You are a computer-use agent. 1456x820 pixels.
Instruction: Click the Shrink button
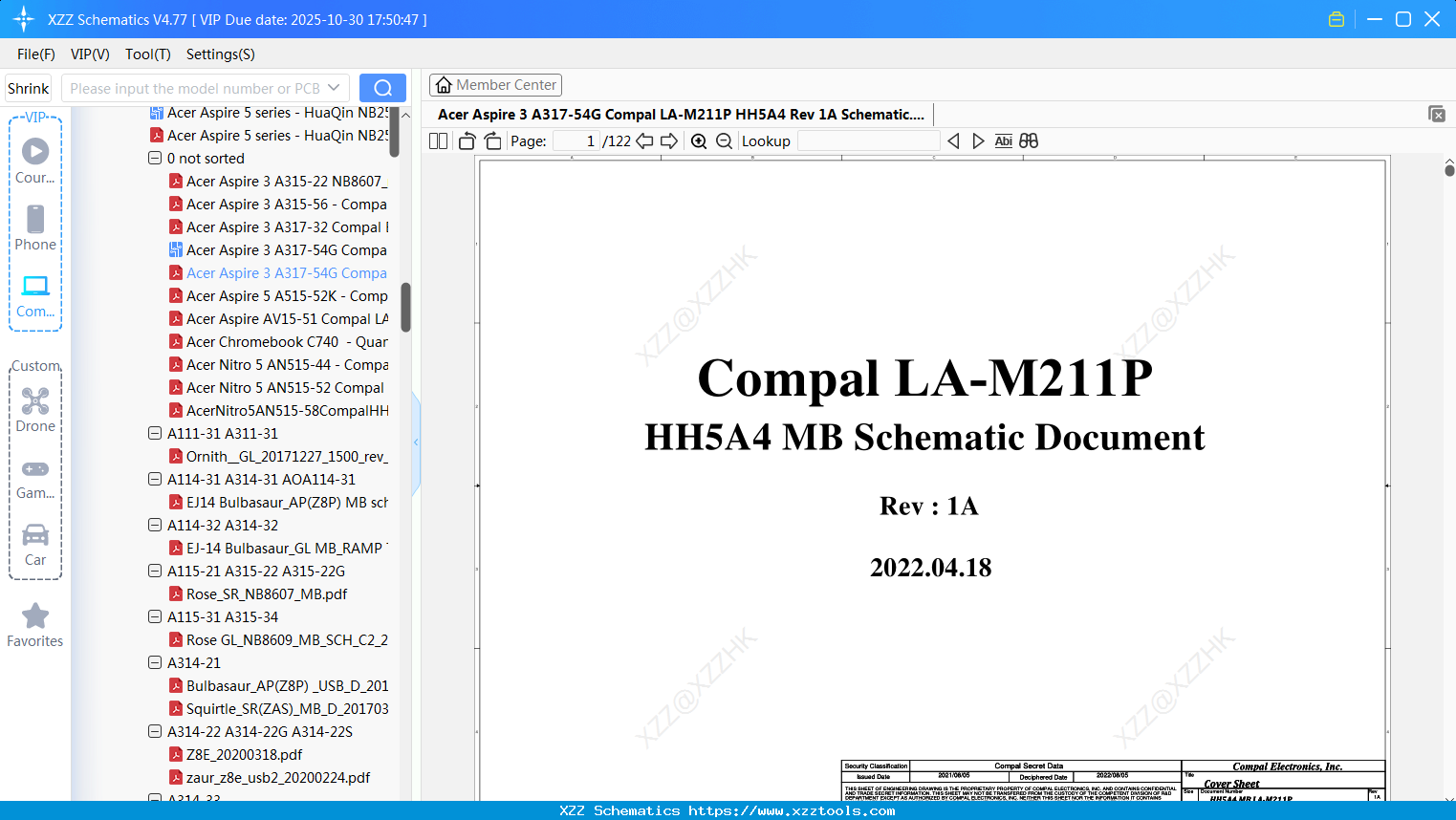click(29, 88)
